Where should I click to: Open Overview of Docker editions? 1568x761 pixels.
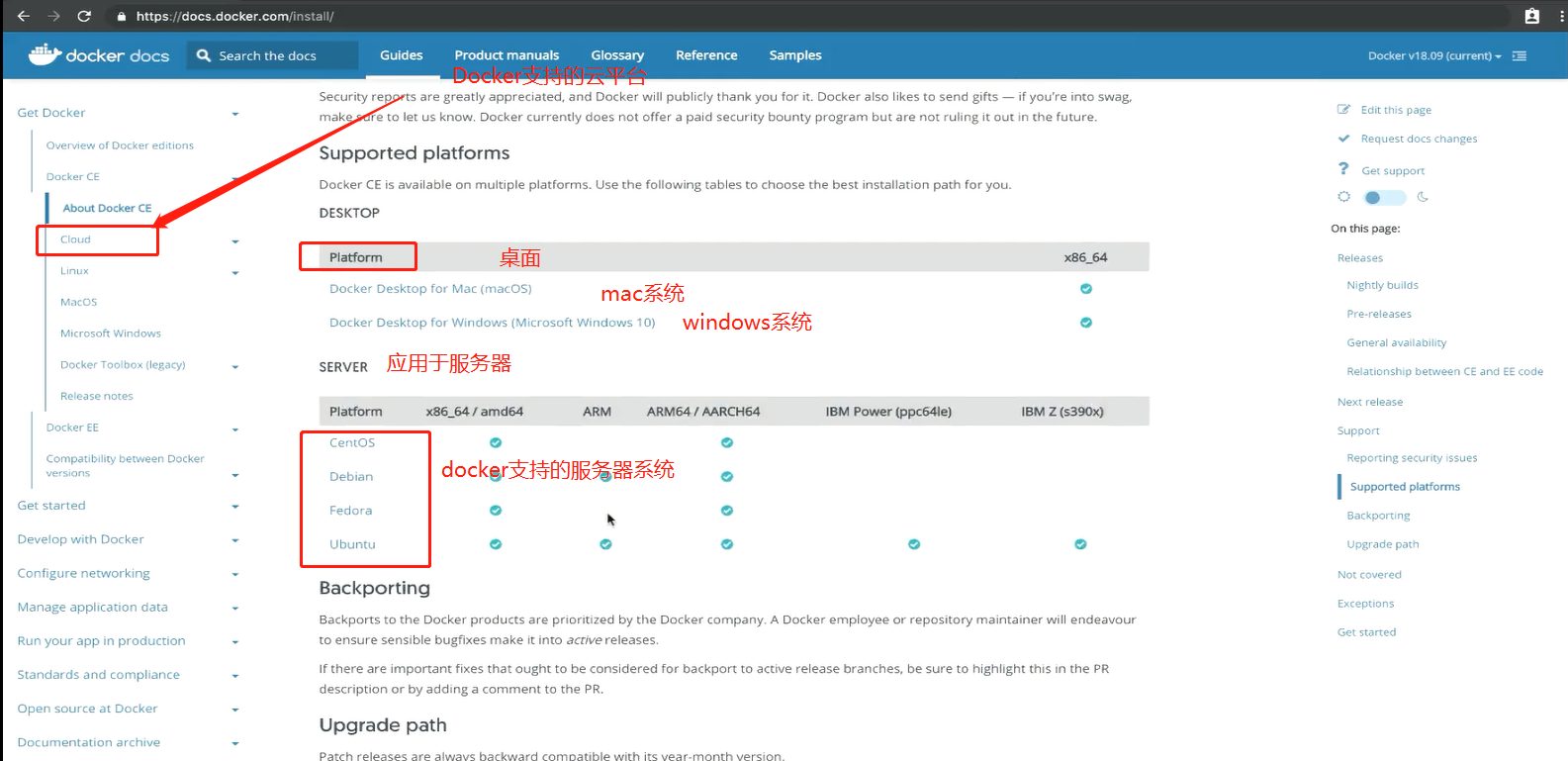(x=120, y=145)
